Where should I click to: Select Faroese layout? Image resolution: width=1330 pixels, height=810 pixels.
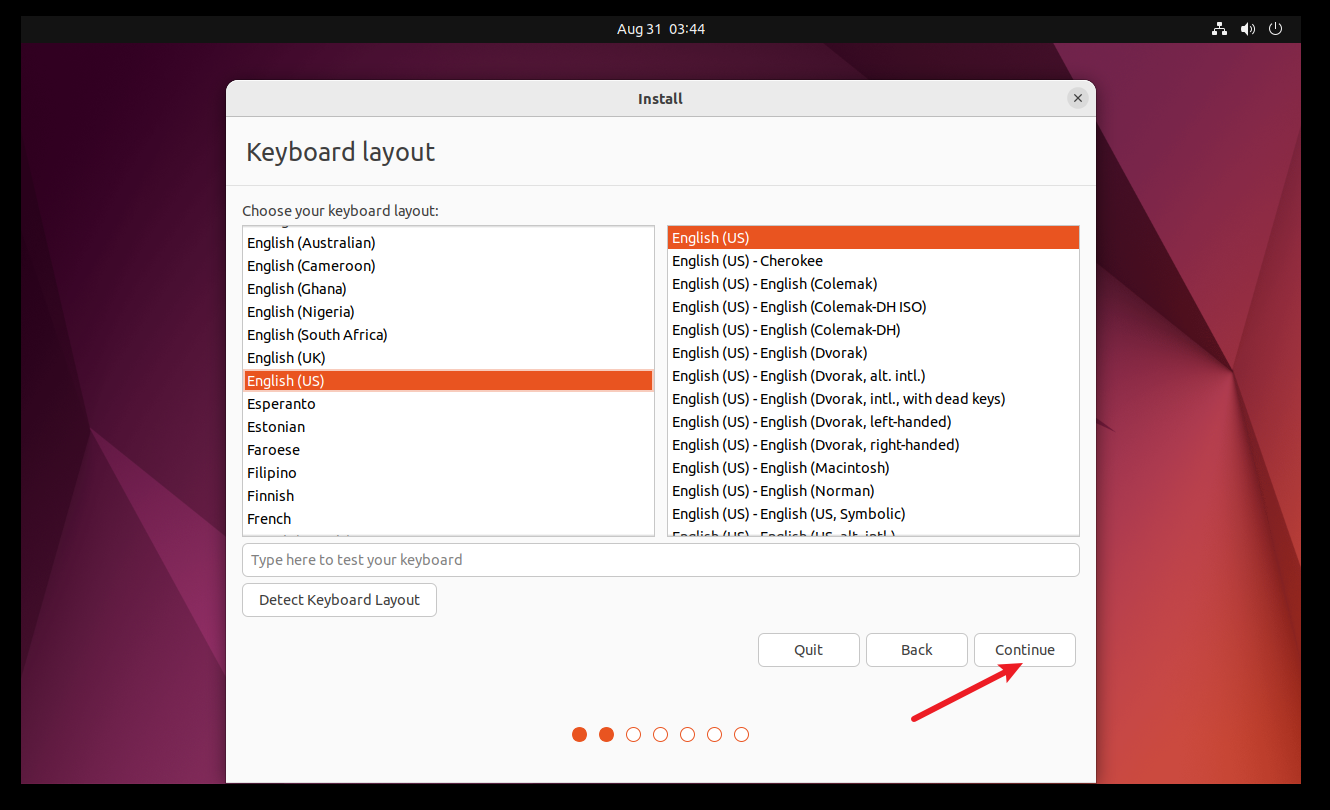(448, 450)
